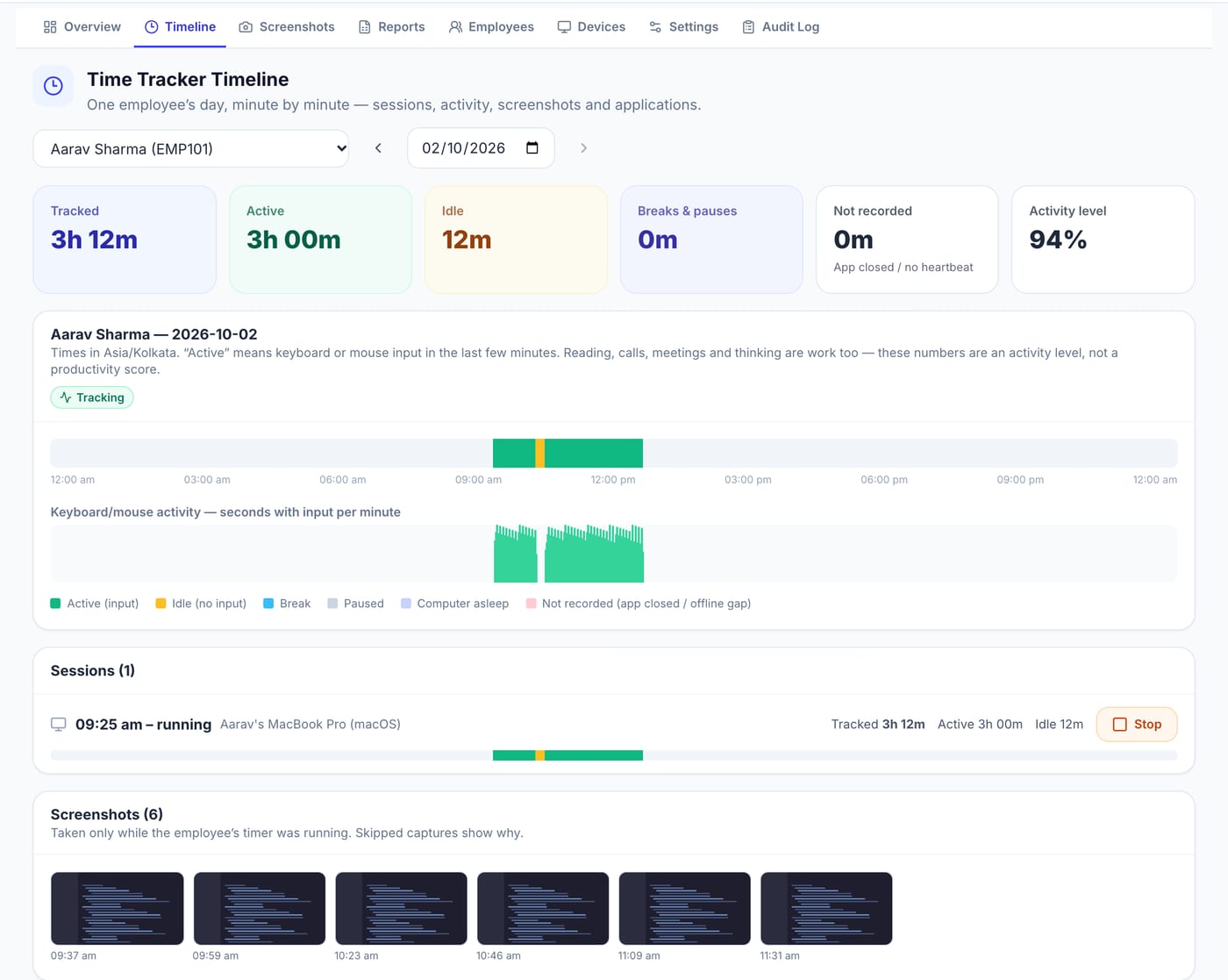View the 11:09 am screenshot thumbnail
Viewport: 1228px width, 980px height.
pyautogui.click(x=685, y=908)
